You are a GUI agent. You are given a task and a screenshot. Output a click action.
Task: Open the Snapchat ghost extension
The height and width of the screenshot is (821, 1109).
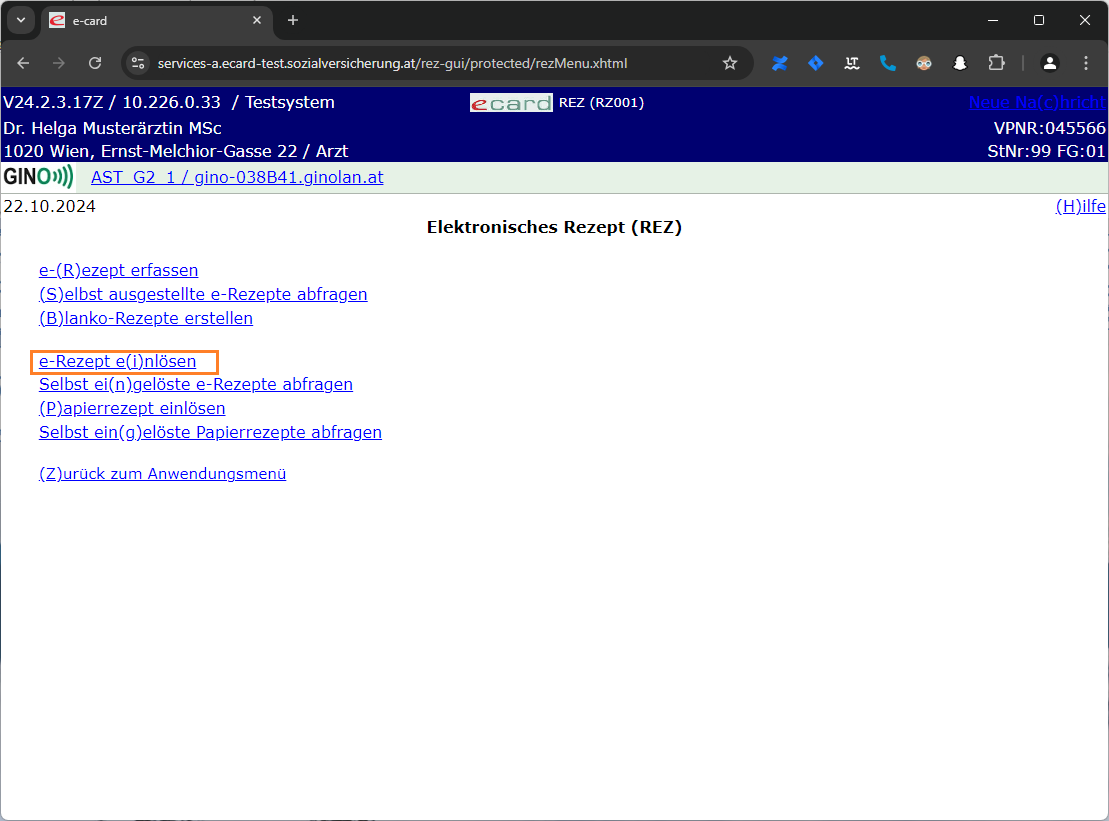[959, 63]
